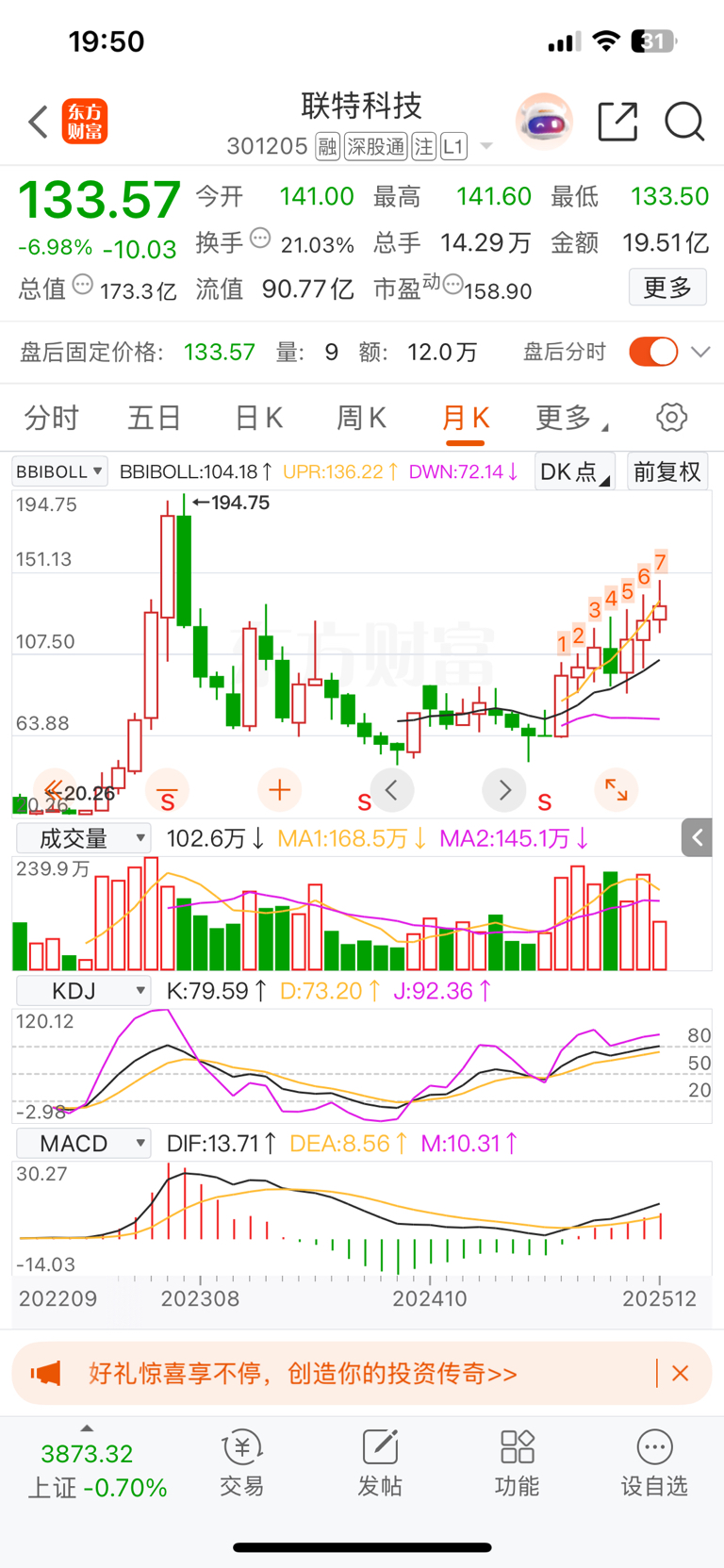Switch to 周K tab
The width and height of the screenshot is (724, 1568).
361,417
